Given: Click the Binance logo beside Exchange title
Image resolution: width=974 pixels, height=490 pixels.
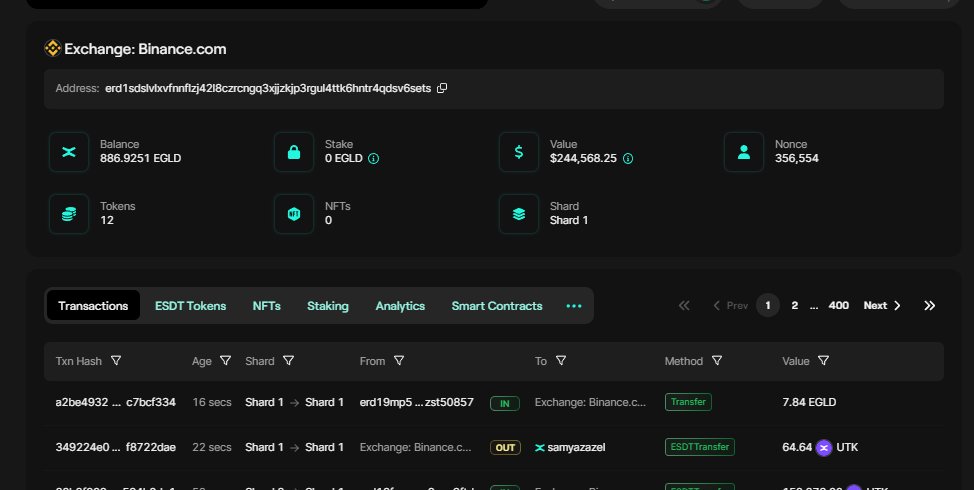Looking at the screenshot, I should (x=53, y=48).
